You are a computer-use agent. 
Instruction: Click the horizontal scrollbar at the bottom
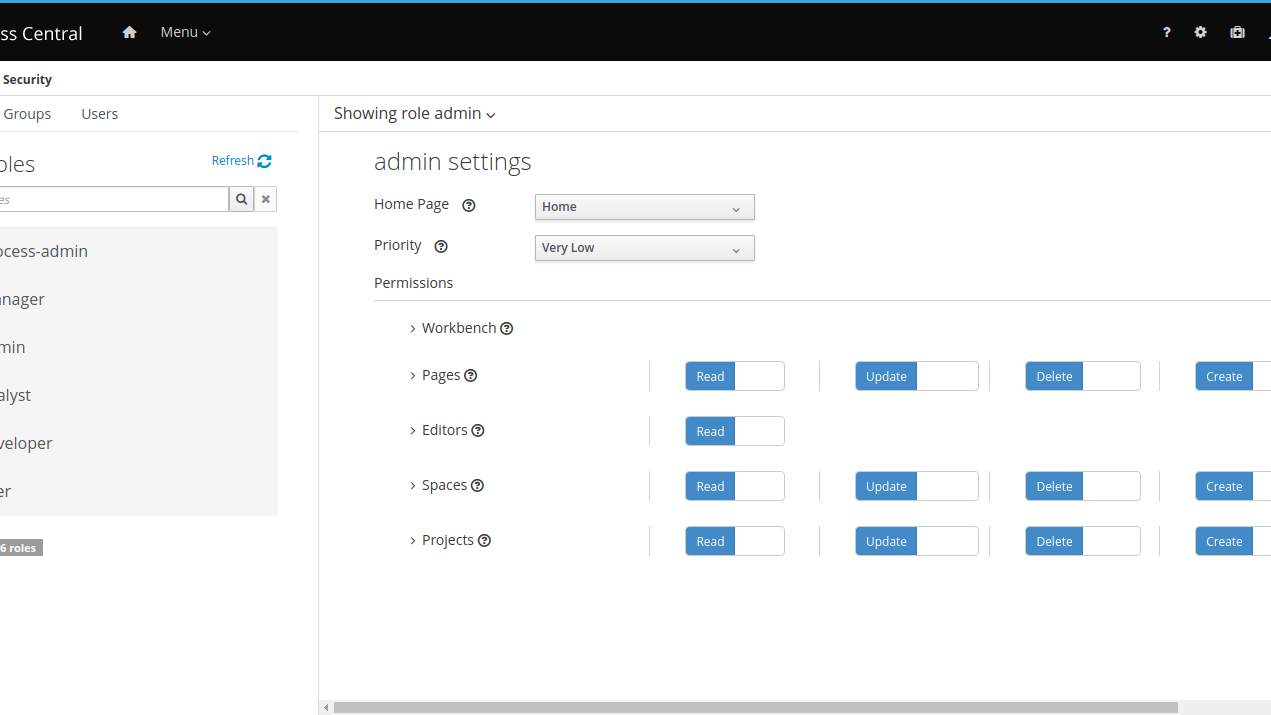pyautogui.click(x=755, y=707)
